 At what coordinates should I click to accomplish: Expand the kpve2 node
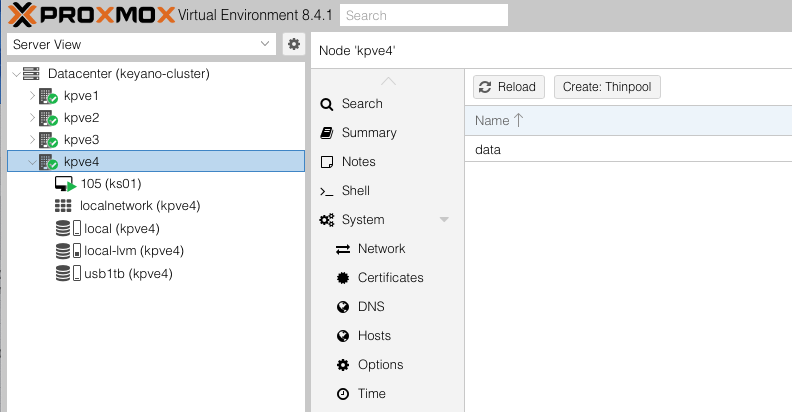(32, 118)
